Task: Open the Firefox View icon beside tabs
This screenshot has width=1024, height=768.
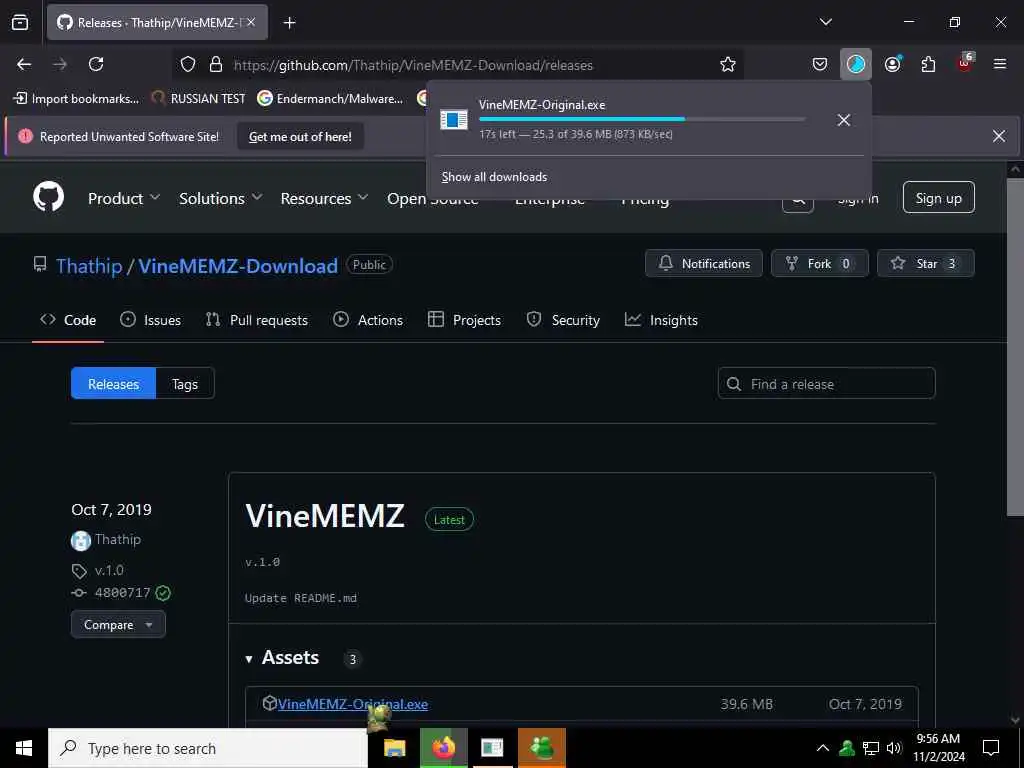Action: coord(20,22)
